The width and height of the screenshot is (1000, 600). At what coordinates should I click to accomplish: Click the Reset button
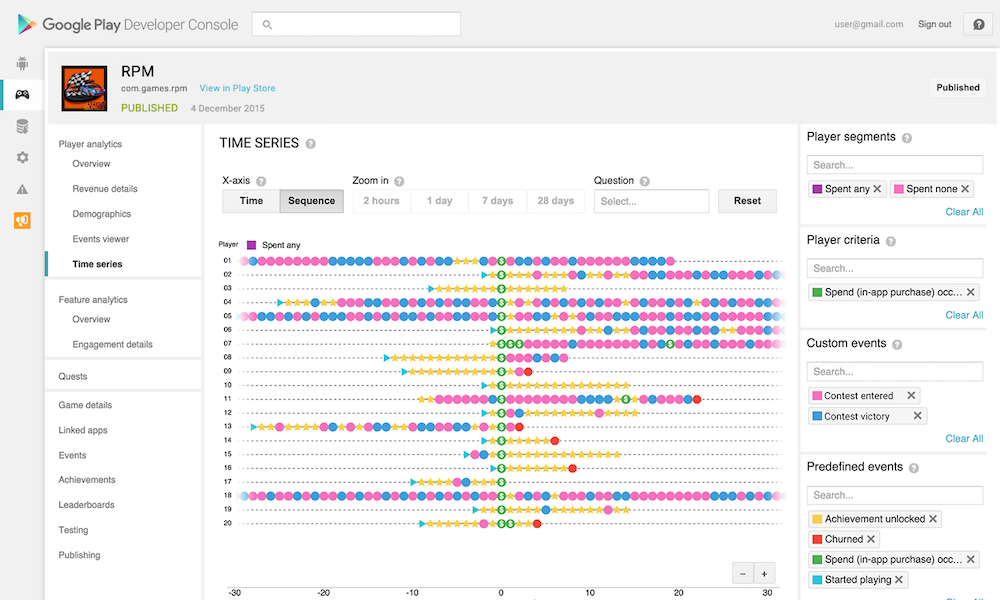[747, 201]
